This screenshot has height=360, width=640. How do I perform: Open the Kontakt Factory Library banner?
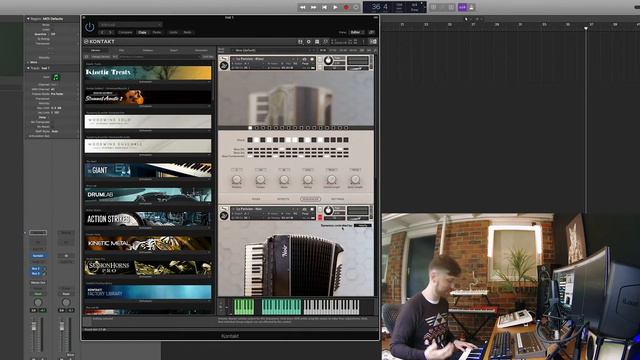tap(148, 292)
